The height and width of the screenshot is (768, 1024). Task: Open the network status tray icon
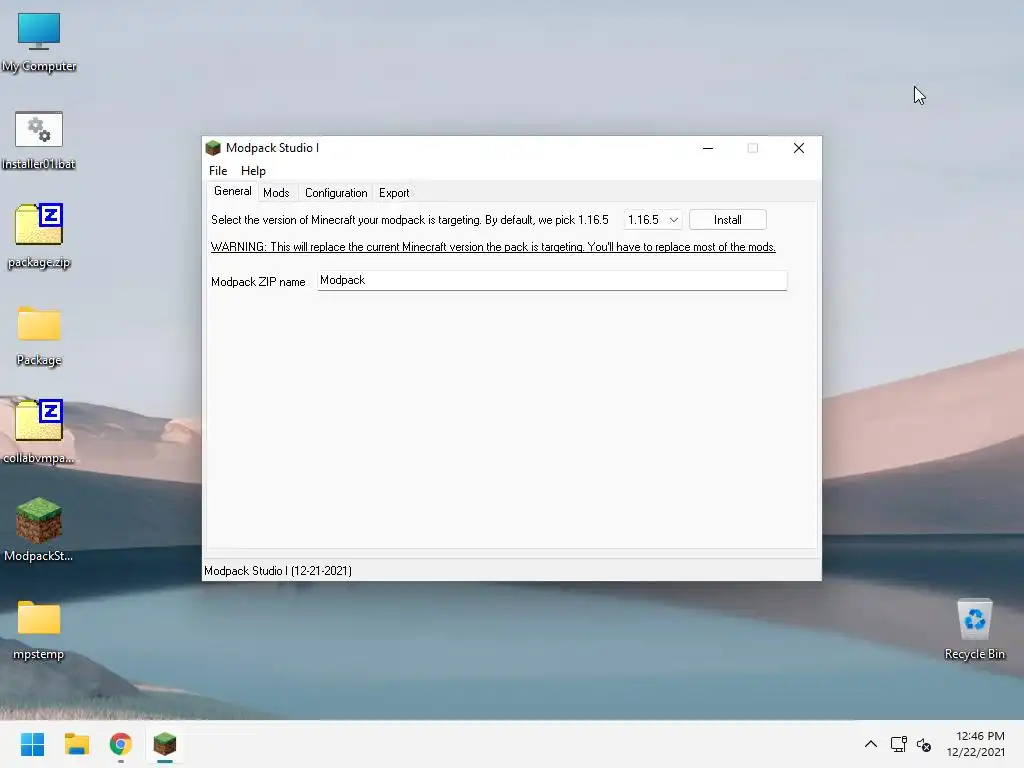point(899,744)
